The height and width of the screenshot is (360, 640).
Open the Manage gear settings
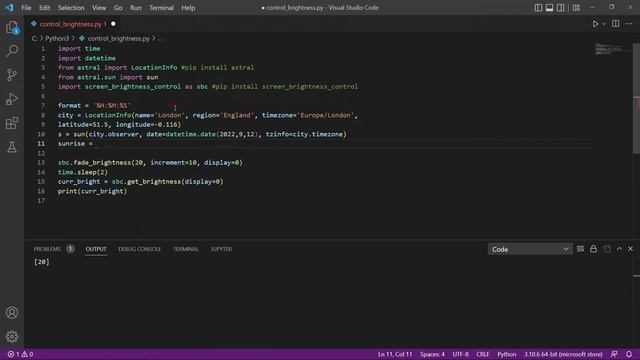[12, 337]
